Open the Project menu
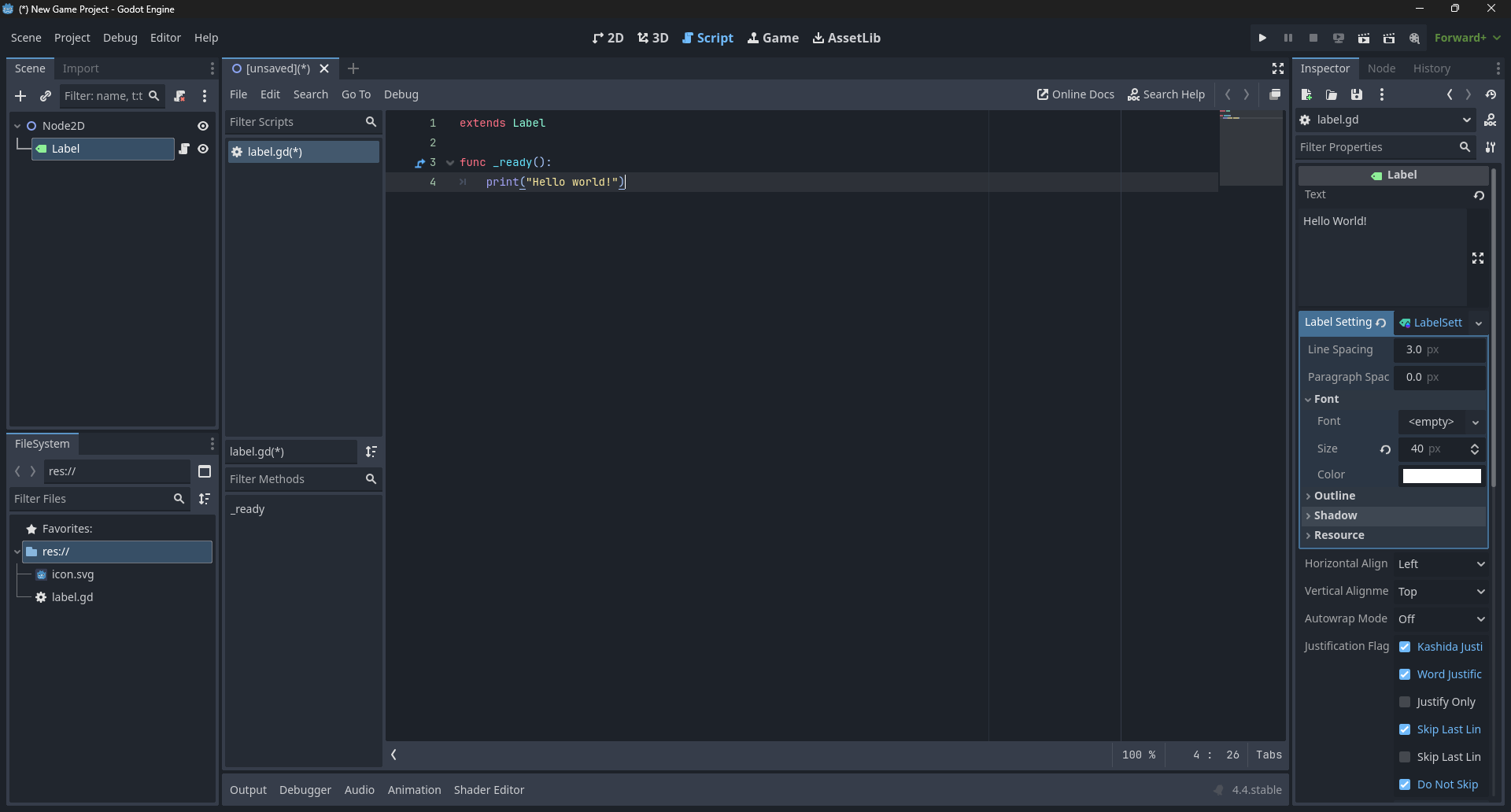The image size is (1511, 812). click(x=72, y=38)
